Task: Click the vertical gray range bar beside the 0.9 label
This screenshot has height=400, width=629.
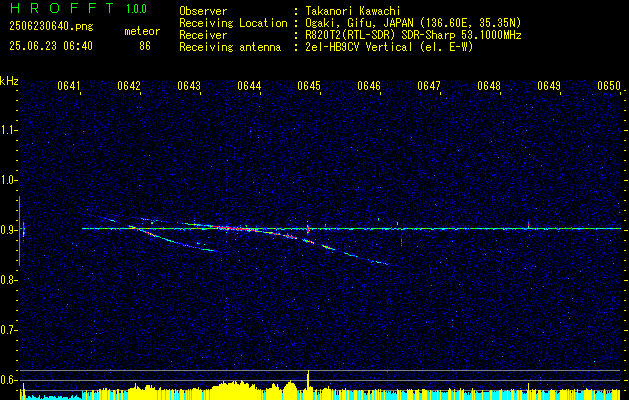Action: click(x=19, y=231)
